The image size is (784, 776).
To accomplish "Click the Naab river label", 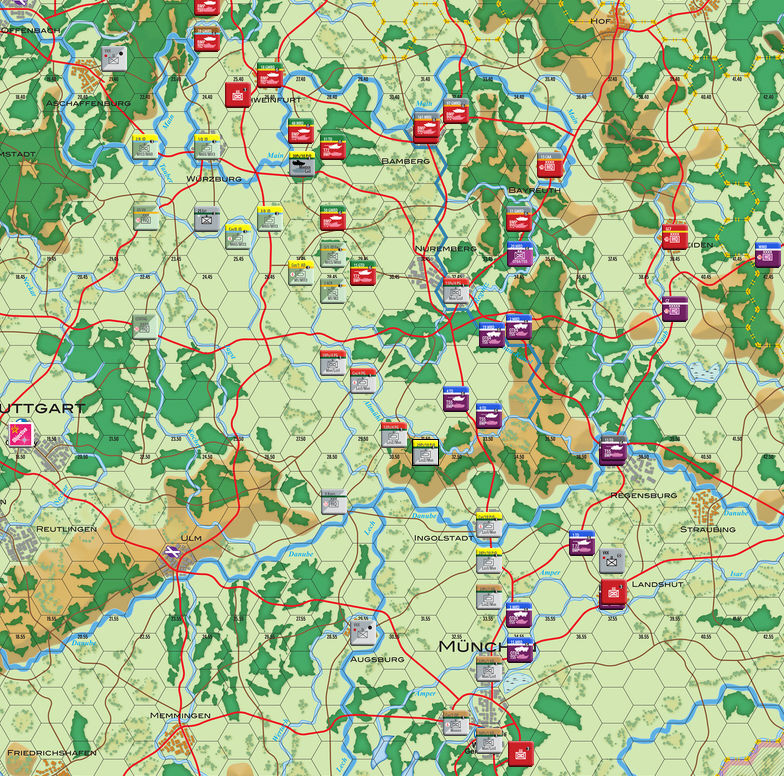I will (x=662, y=338).
